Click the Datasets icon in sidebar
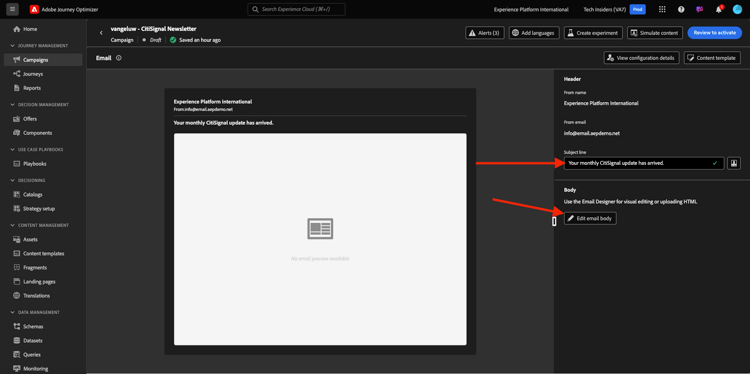Image resolution: width=750 pixels, height=374 pixels. [x=17, y=341]
